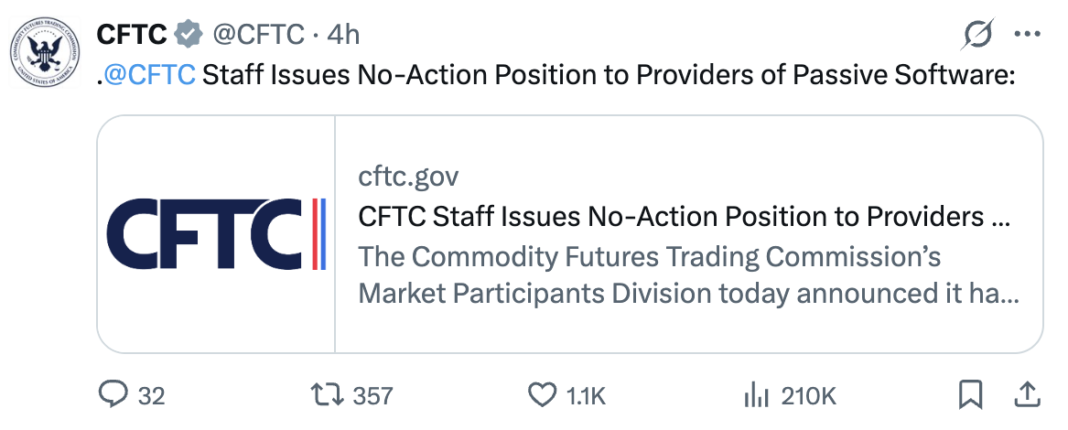Click the Grok explain post icon

click(977, 34)
